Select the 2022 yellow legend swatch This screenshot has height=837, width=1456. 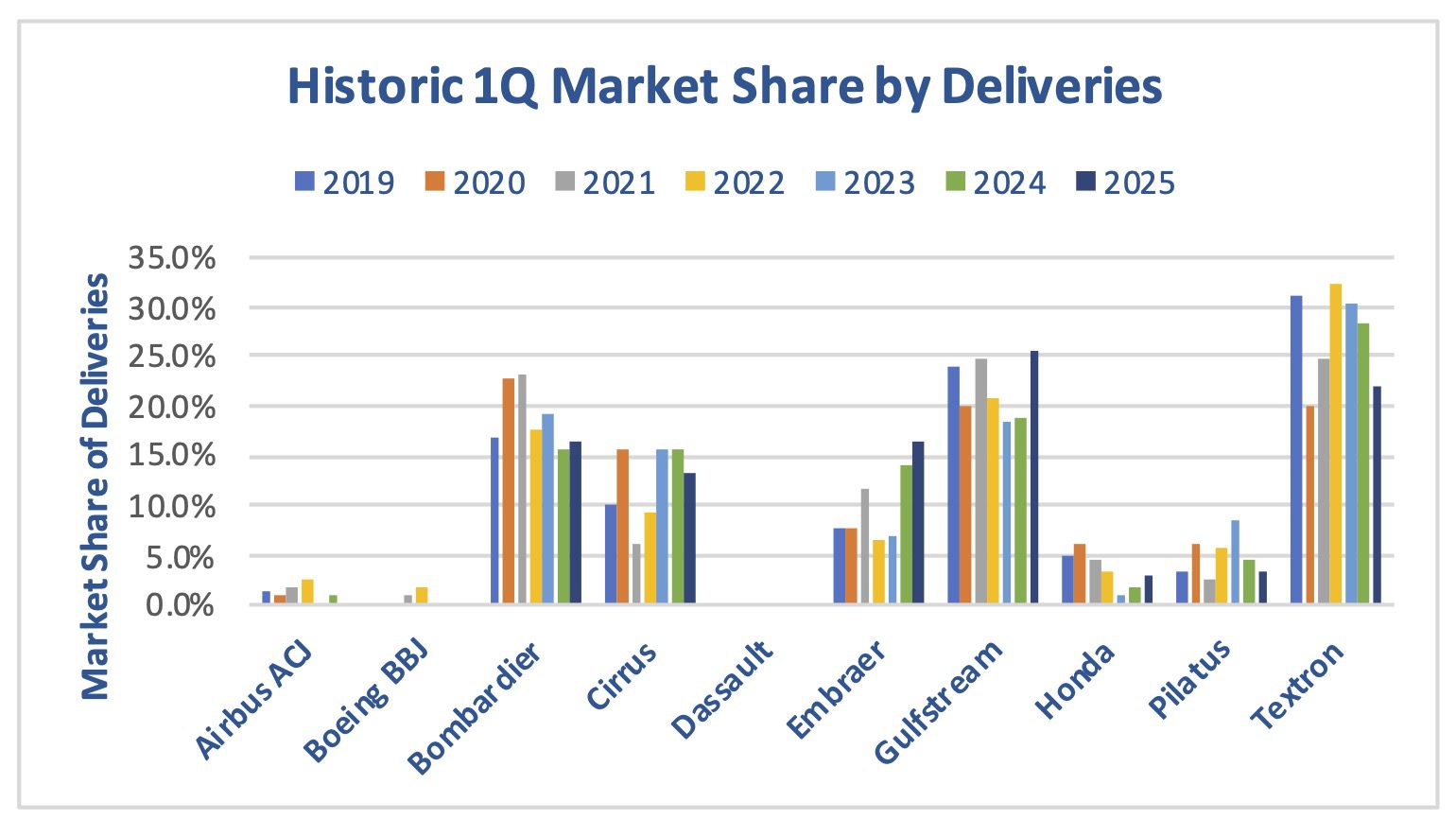(x=695, y=182)
